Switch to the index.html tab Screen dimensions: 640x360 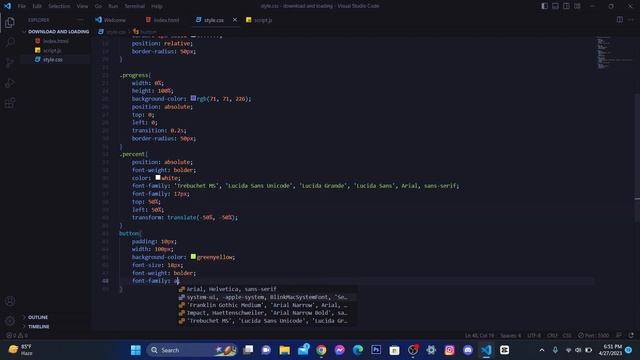coord(162,20)
